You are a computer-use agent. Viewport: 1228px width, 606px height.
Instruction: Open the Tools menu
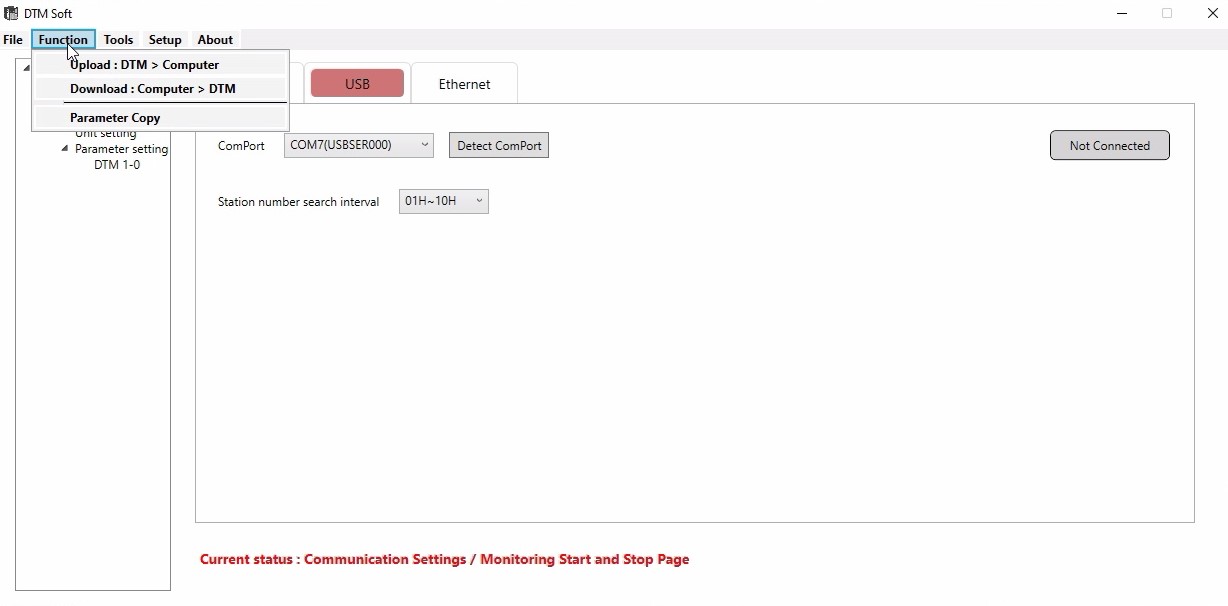coord(118,40)
